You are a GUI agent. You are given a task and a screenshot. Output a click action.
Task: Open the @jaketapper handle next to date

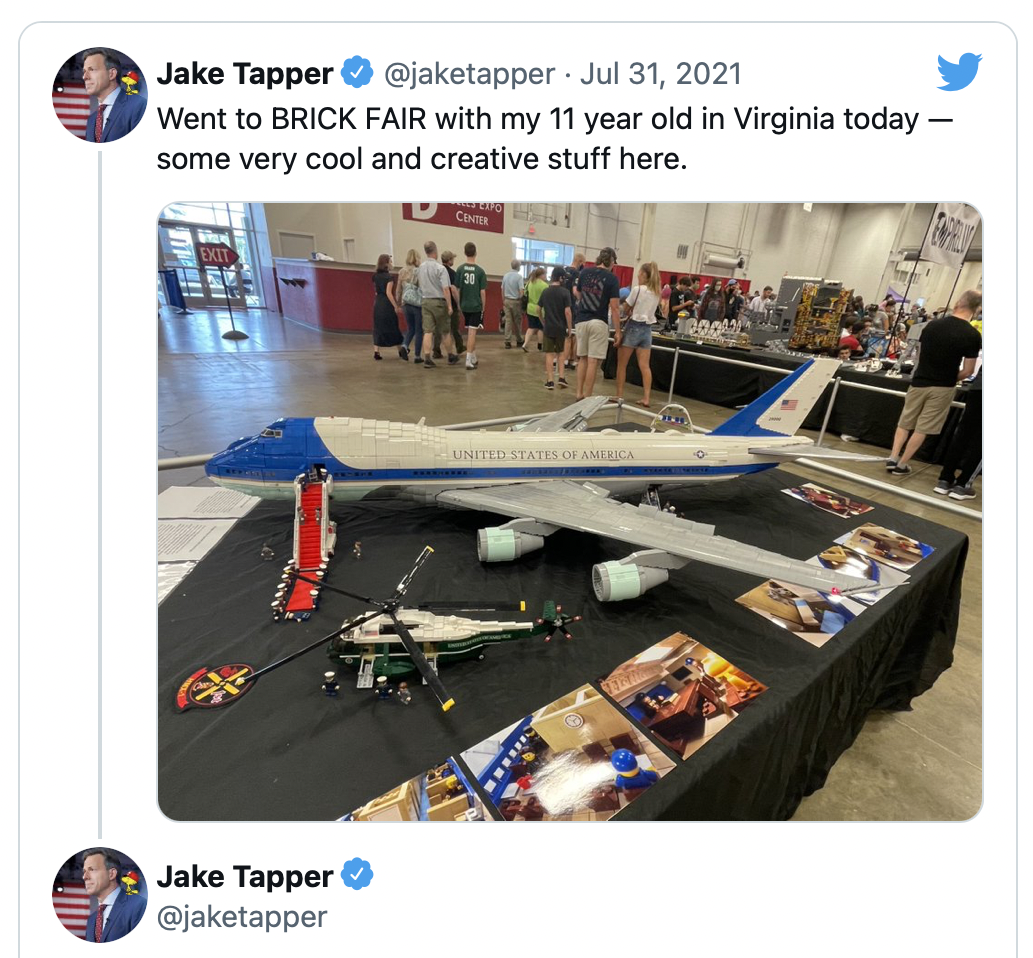[x=469, y=74]
